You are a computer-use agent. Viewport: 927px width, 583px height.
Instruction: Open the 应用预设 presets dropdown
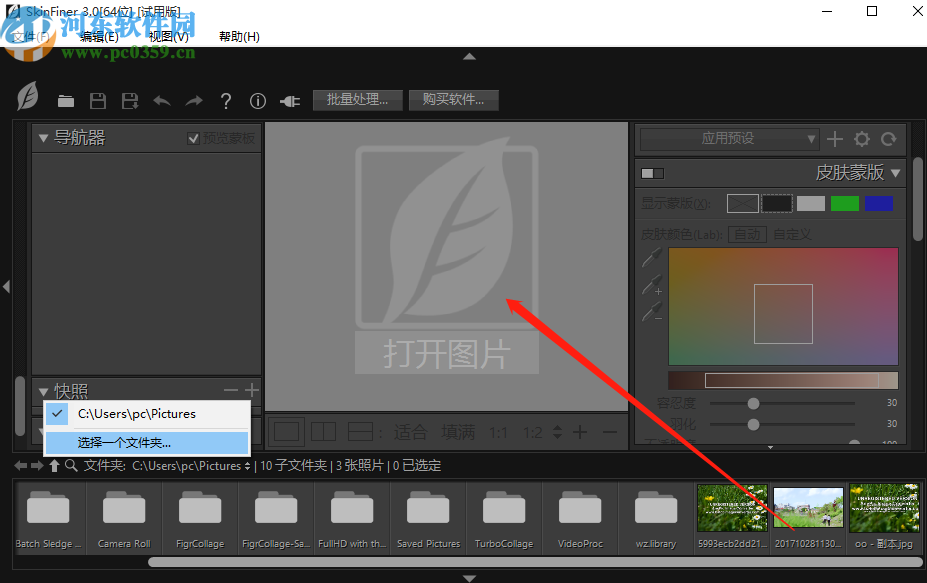[728, 139]
